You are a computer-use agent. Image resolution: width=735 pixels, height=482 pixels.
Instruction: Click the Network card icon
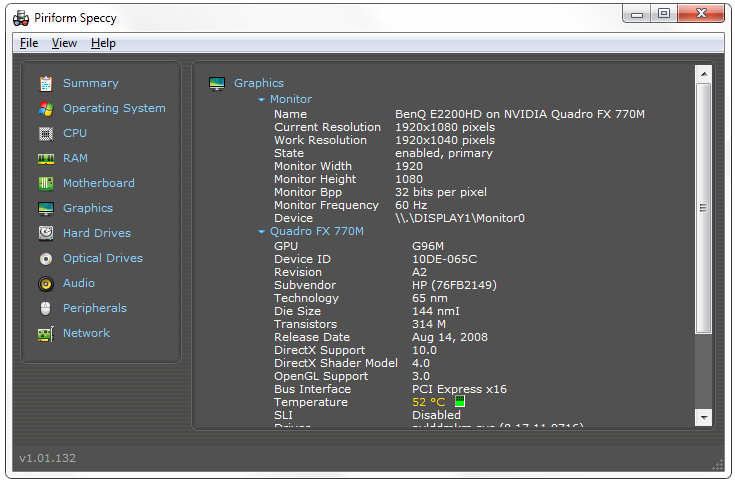[45, 334]
